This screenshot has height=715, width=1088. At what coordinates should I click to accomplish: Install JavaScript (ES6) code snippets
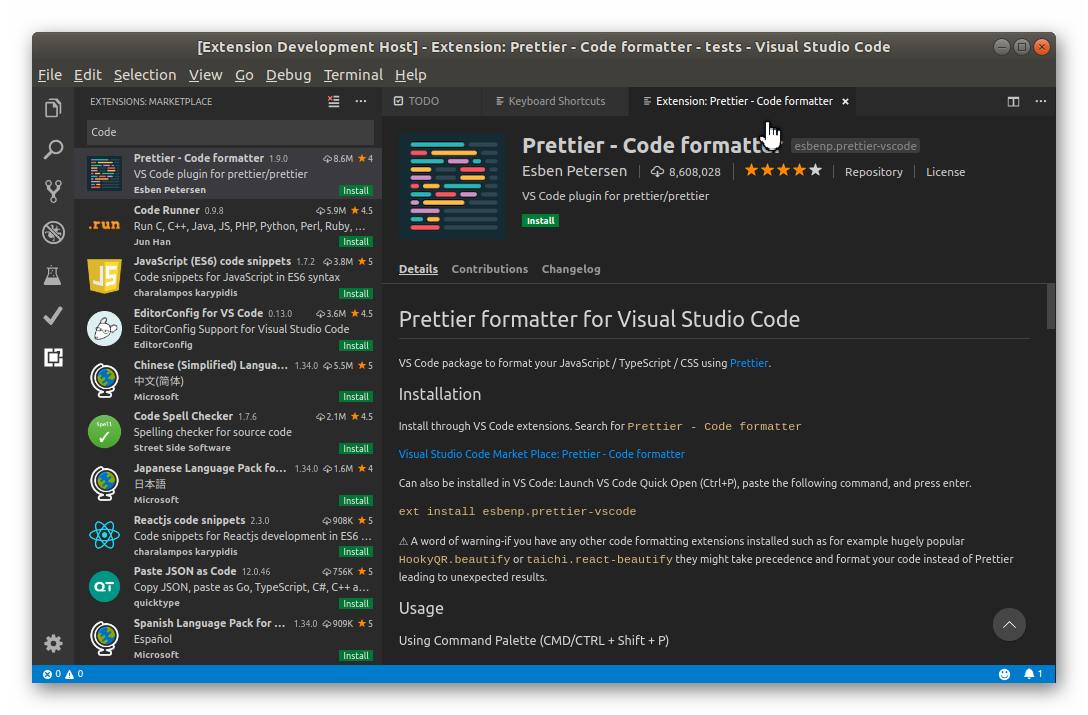[x=356, y=294]
